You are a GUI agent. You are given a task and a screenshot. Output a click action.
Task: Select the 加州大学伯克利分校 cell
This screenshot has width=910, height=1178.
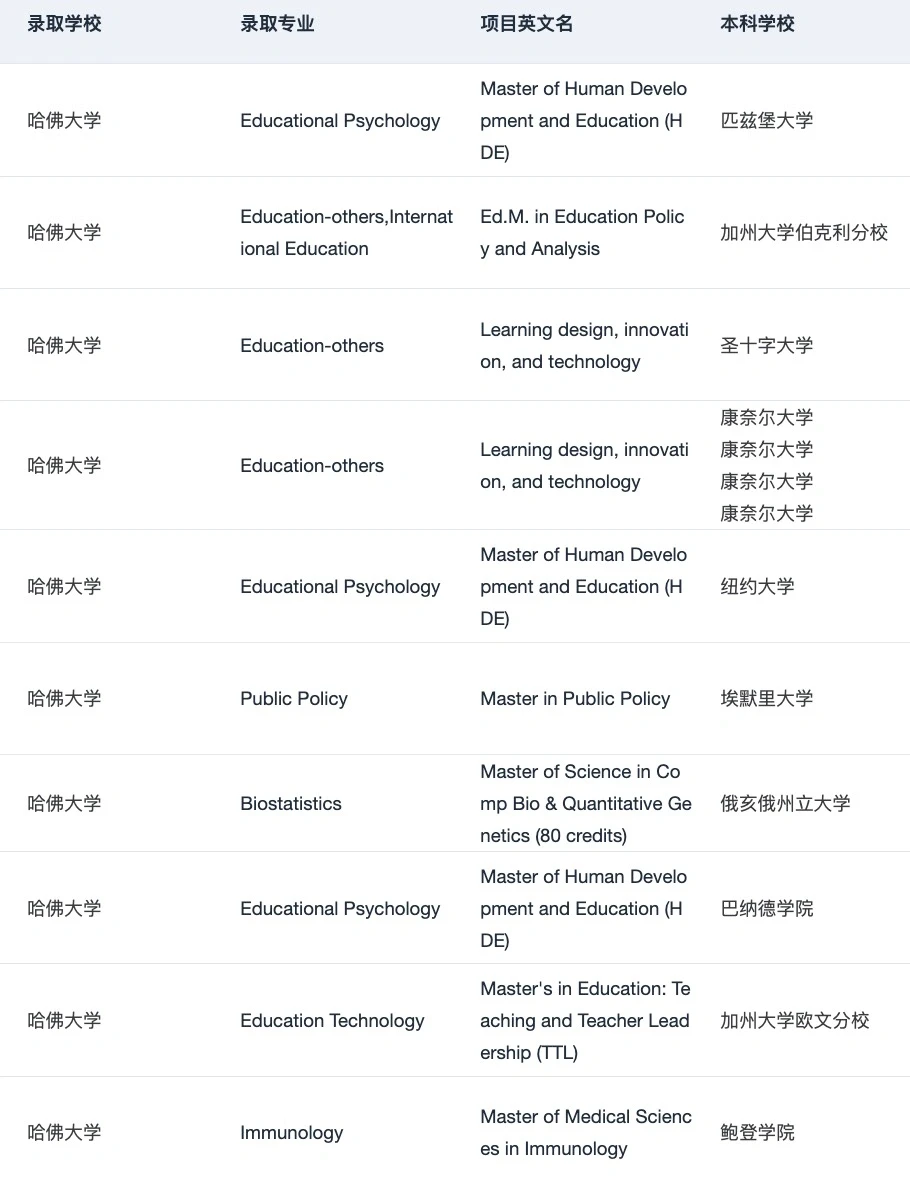pyautogui.click(x=804, y=233)
